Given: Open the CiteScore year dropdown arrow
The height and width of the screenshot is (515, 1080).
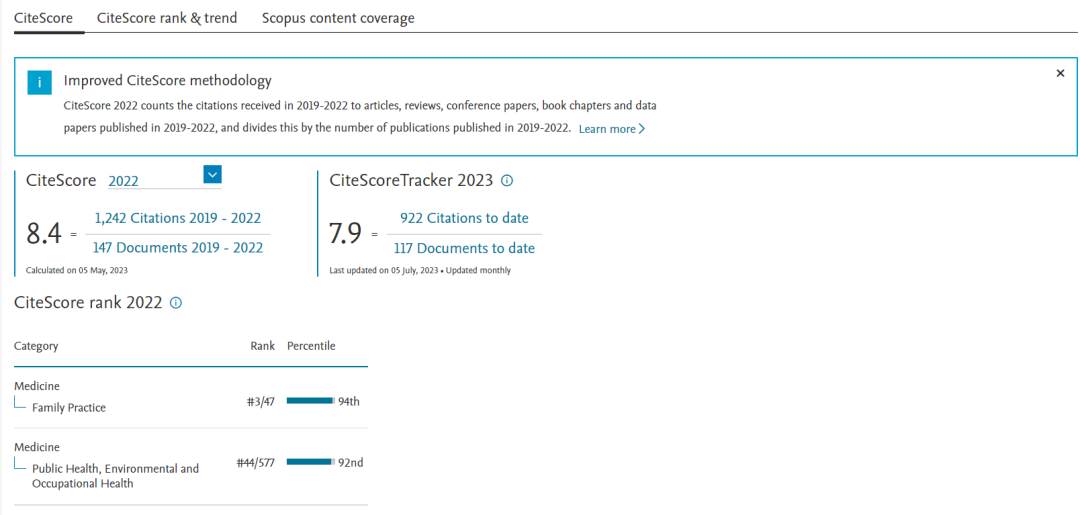Looking at the screenshot, I should coord(212,175).
